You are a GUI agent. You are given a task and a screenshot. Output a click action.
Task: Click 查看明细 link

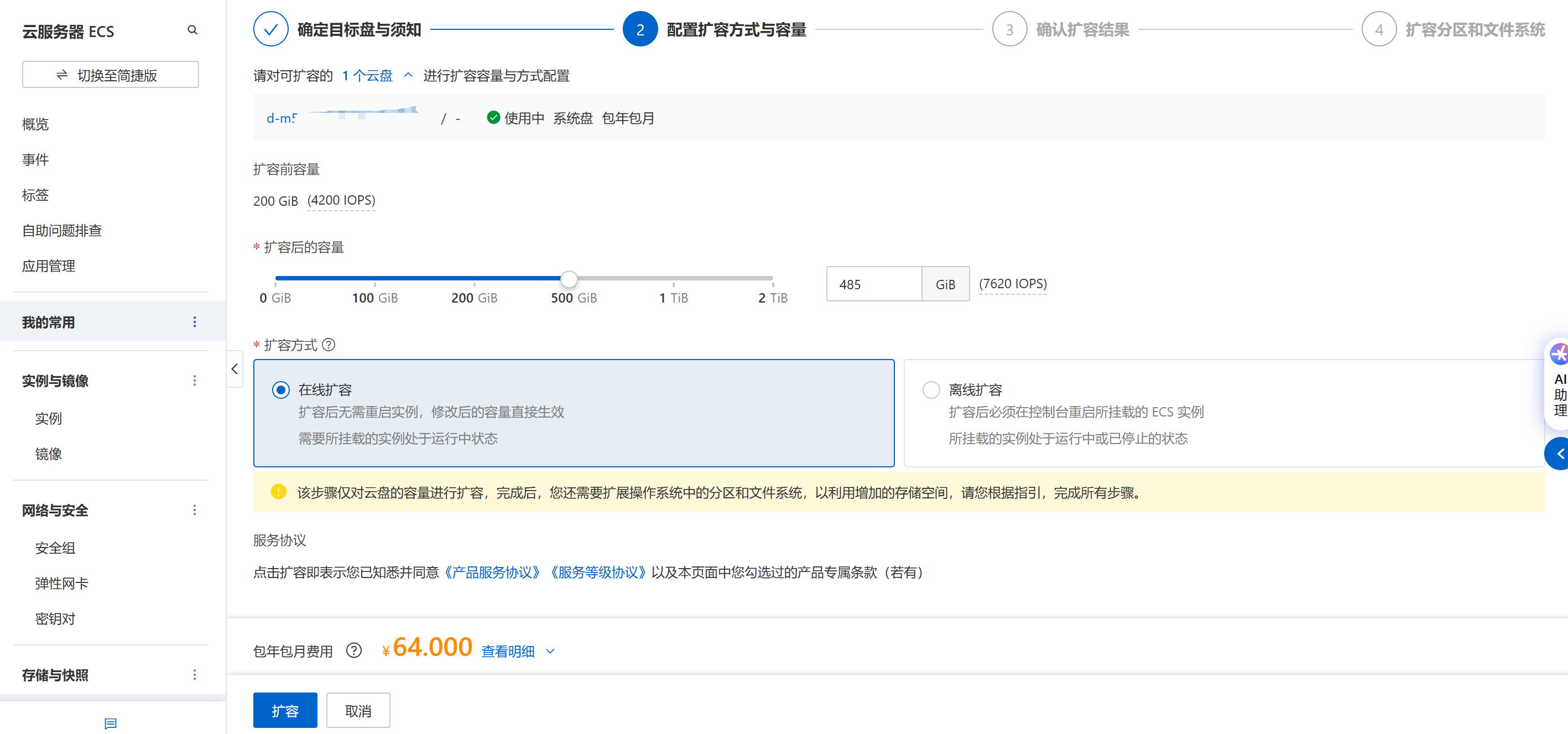[x=508, y=651]
